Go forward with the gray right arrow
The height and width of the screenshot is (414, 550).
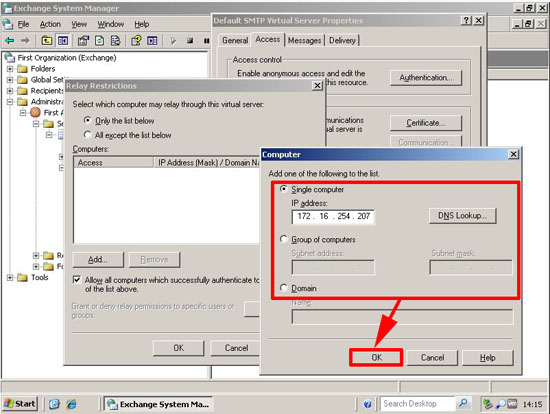pyautogui.click(x=25, y=41)
